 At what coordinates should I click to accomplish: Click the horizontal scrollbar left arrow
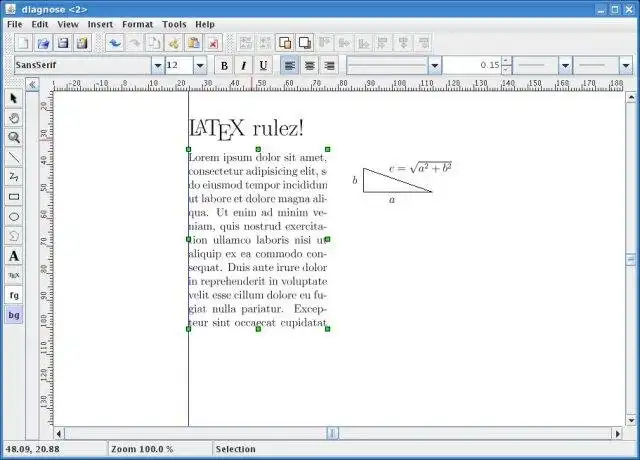(59, 433)
